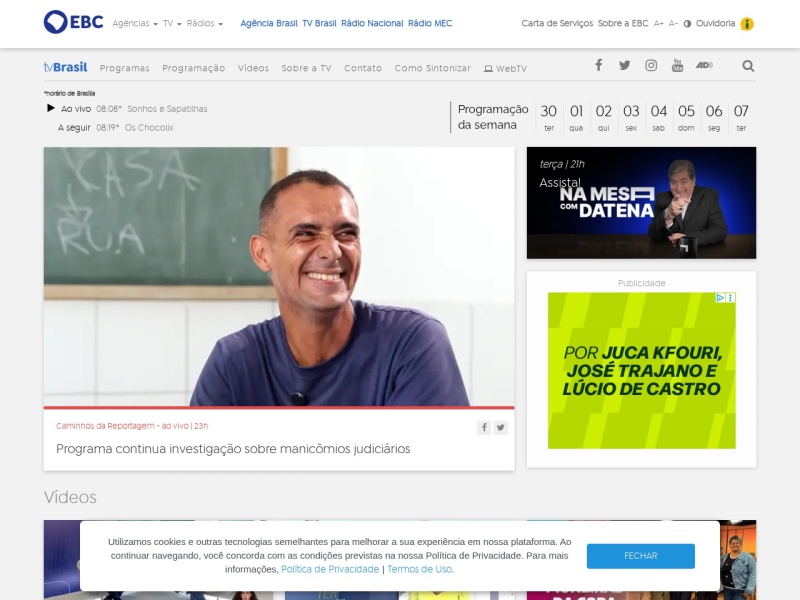Select day 02 qui in schedule
800x600 pixels.
point(604,117)
